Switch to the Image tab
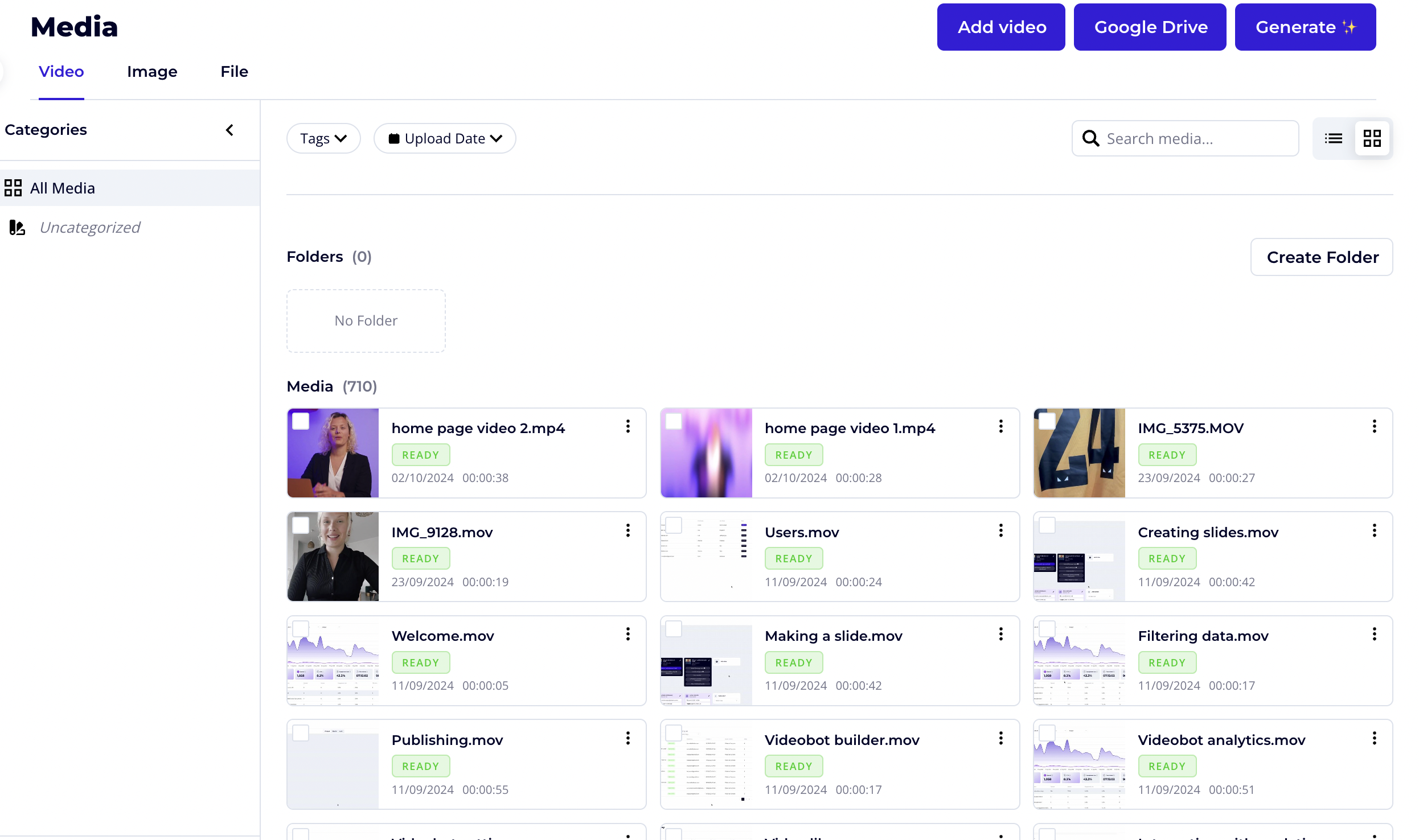 pos(152,72)
